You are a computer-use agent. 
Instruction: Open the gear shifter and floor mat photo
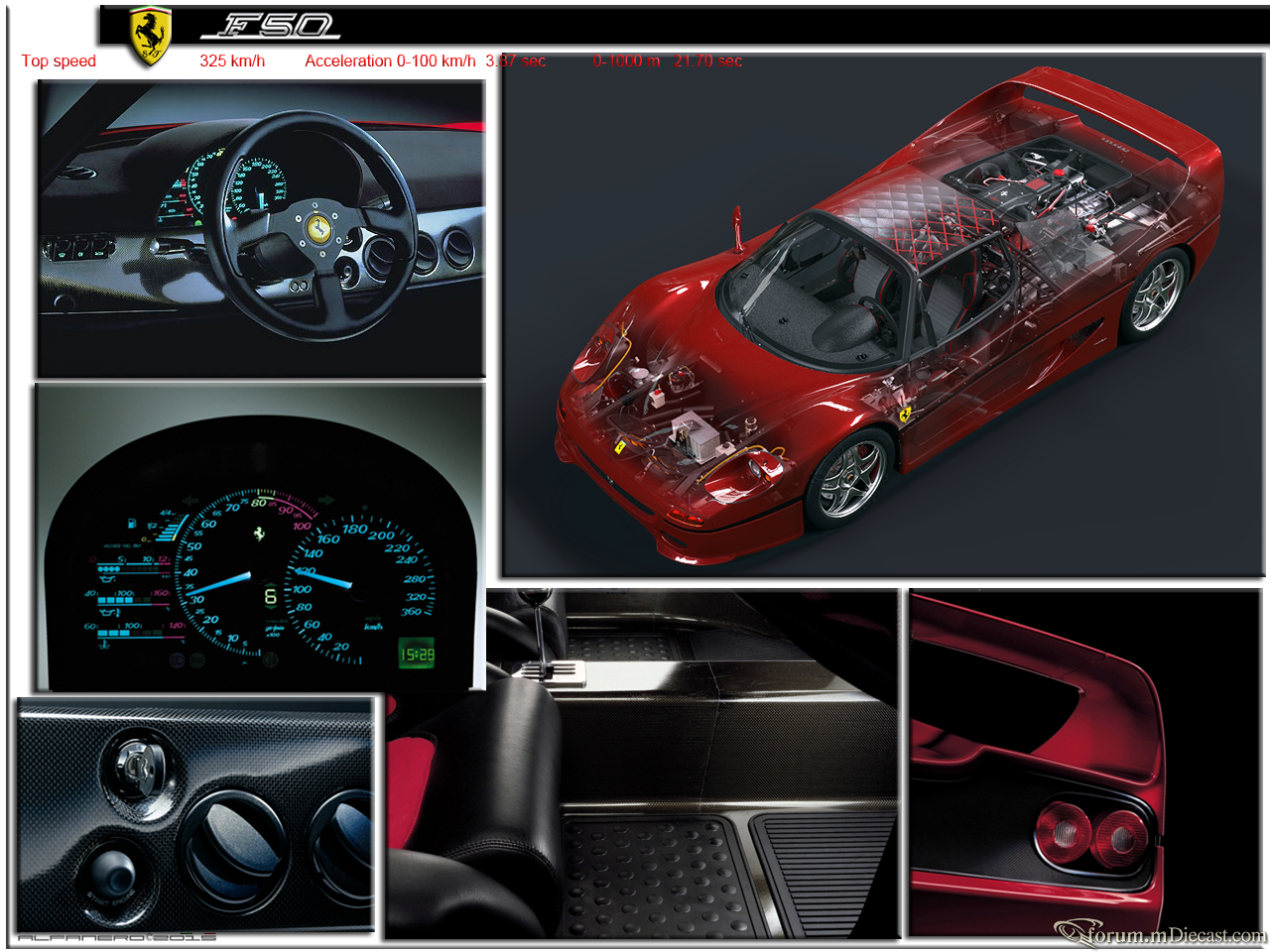pyautogui.click(x=642, y=763)
